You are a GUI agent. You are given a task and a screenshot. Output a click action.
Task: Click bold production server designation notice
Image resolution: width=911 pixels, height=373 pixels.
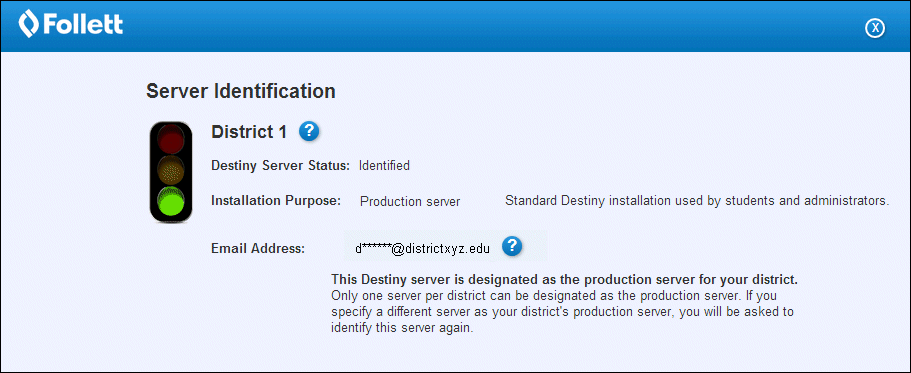point(565,278)
